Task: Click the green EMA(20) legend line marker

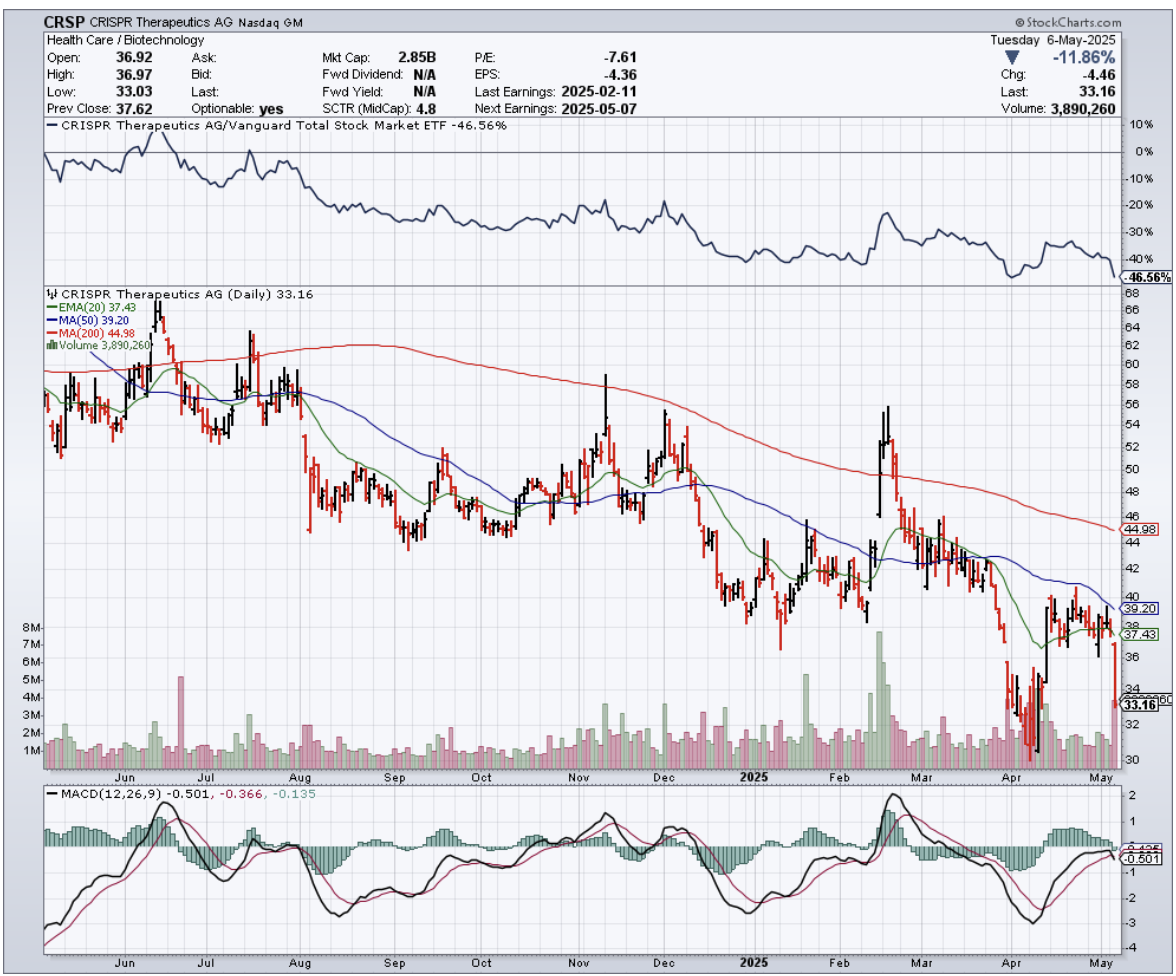Action: click(x=49, y=307)
